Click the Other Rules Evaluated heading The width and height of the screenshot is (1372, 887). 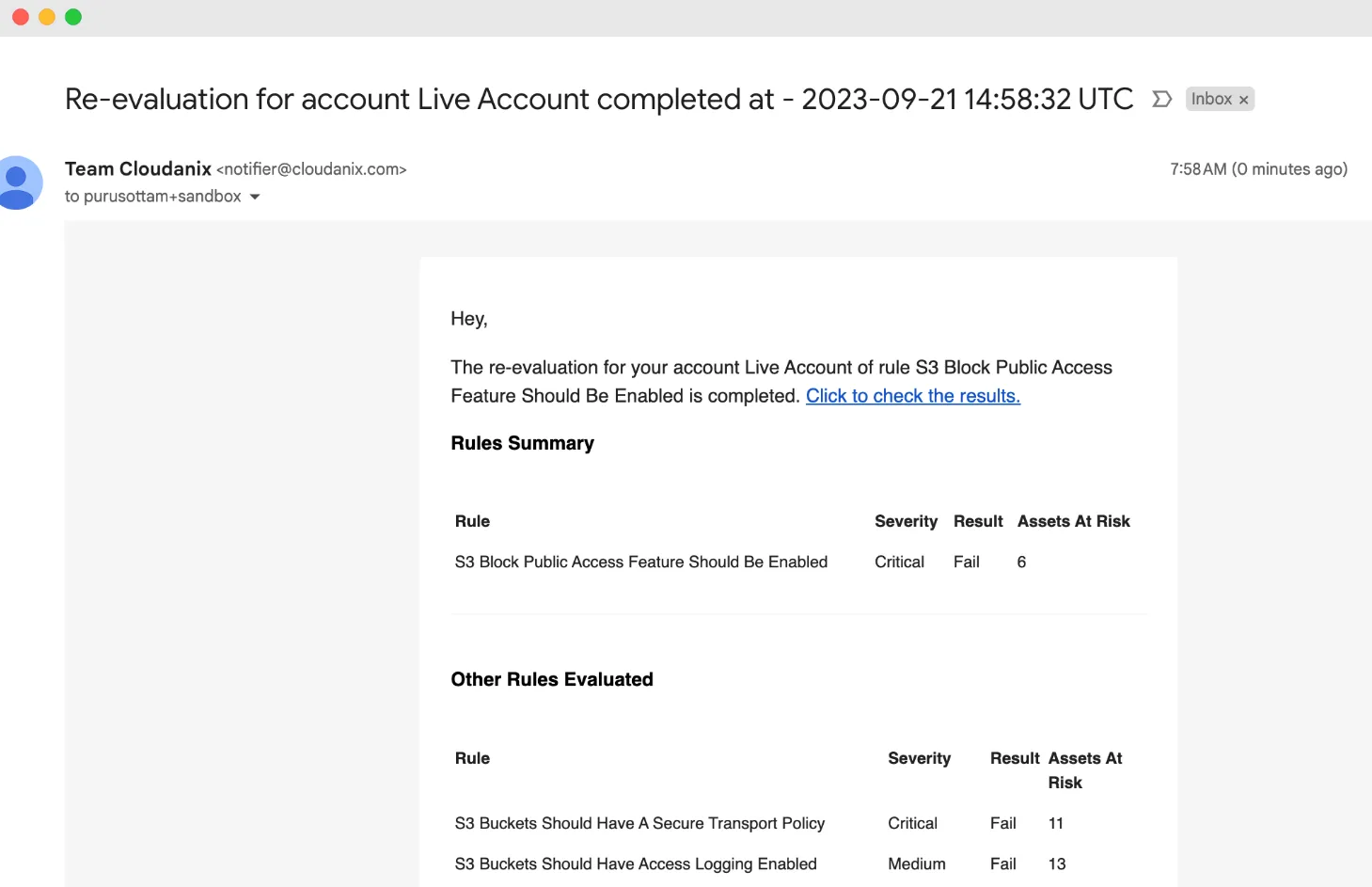coord(551,679)
